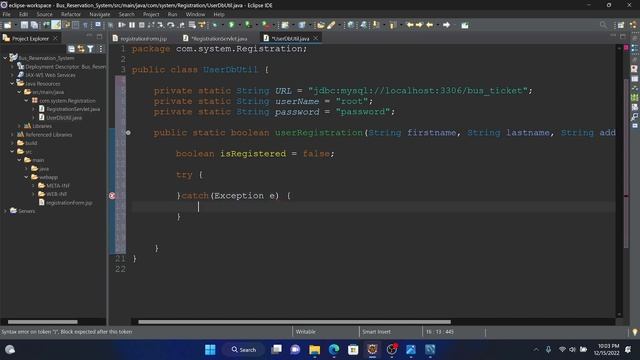Click the editor horizontal scrollbar

click(294, 322)
